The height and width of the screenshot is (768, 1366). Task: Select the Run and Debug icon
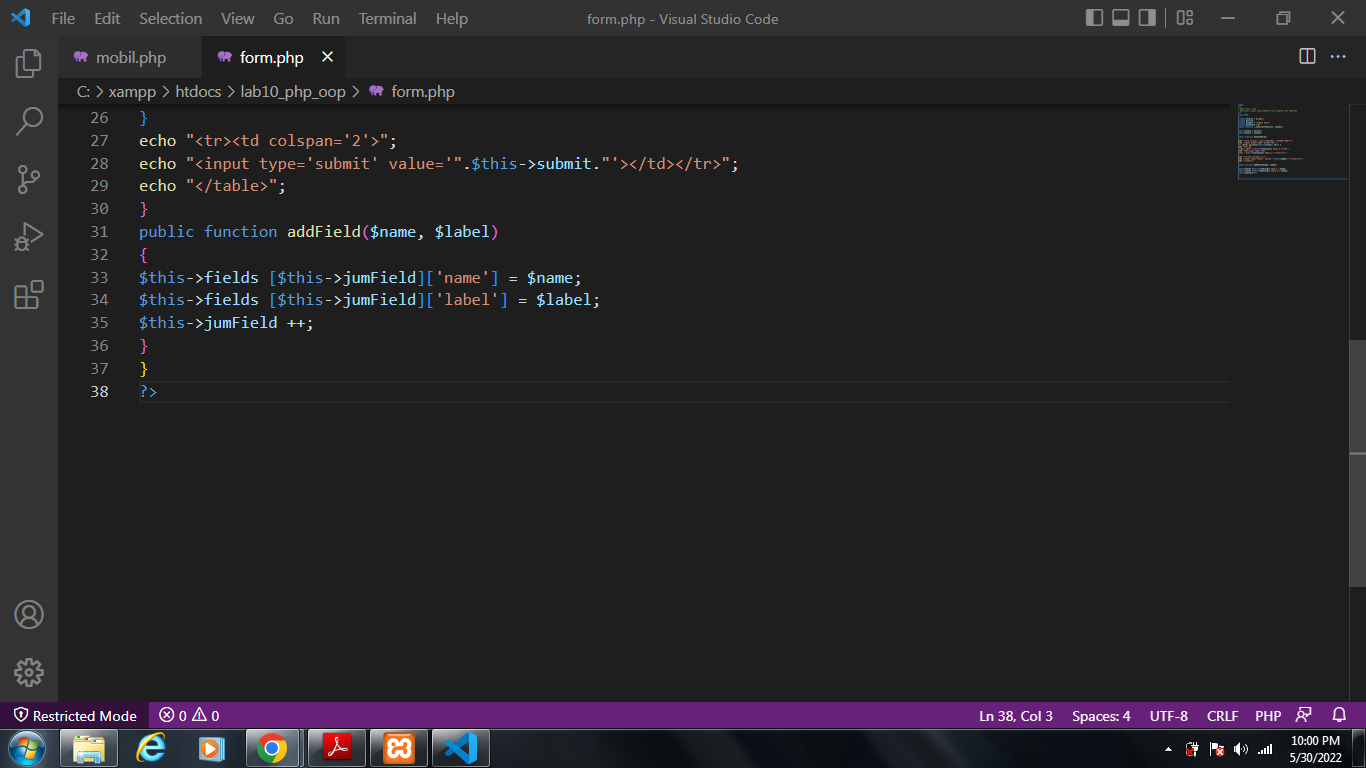pyautogui.click(x=27, y=236)
